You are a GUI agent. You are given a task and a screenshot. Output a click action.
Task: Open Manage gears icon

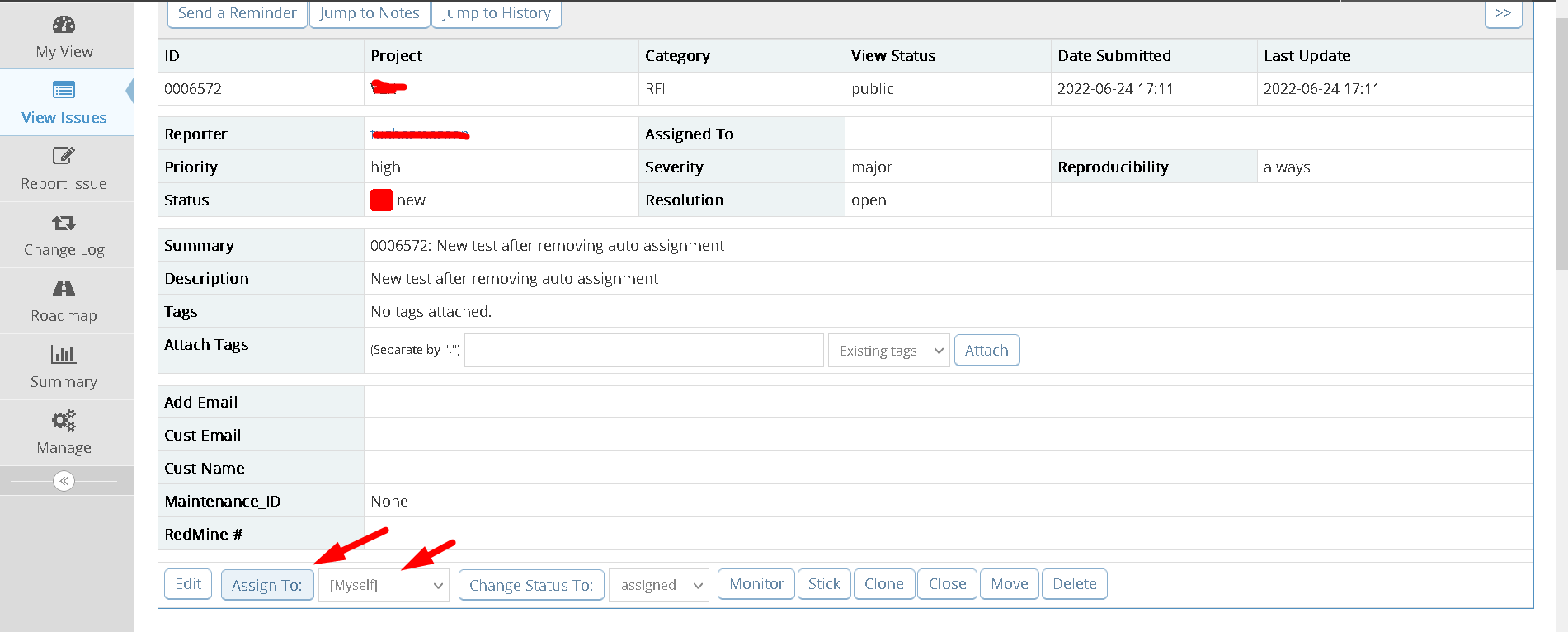pyautogui.click(x=64, y=421)
